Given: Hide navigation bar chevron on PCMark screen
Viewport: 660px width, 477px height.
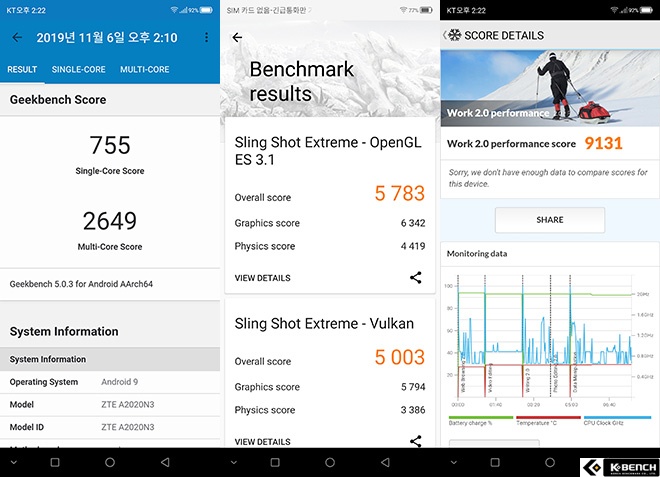Looking at the screenshot, I should click(x=454, y=462).
